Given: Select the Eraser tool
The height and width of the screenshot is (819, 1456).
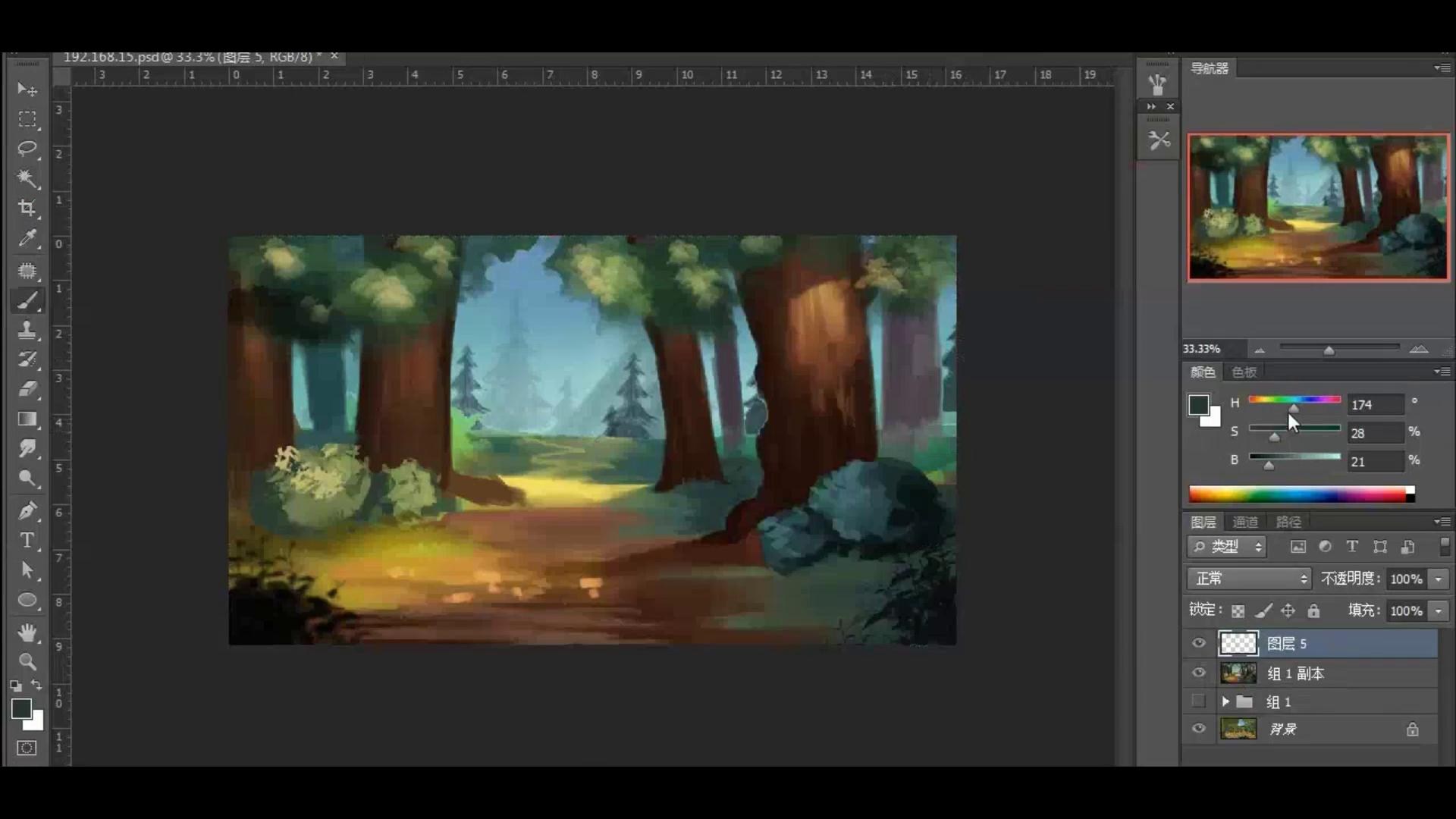Looking at the screenshot, I should 27,389.
